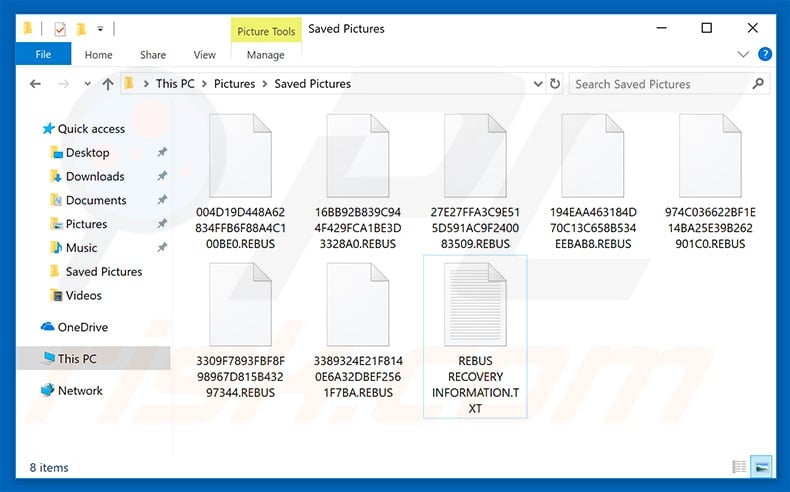Open Documents in the navigation pane
This screenshot has height=492, width=790.
tap(88, 200)
